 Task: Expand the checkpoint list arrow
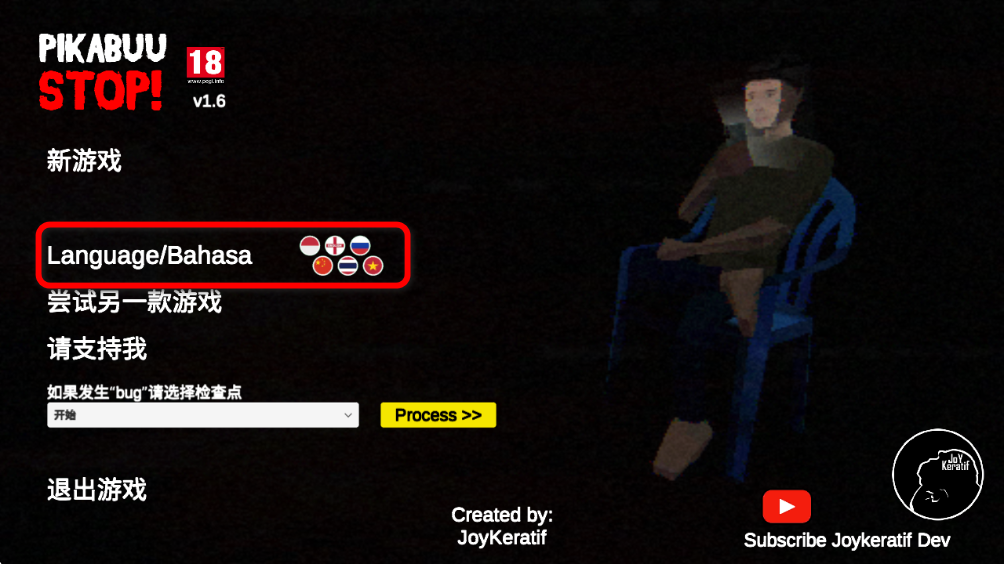click(x=348, y=415)
